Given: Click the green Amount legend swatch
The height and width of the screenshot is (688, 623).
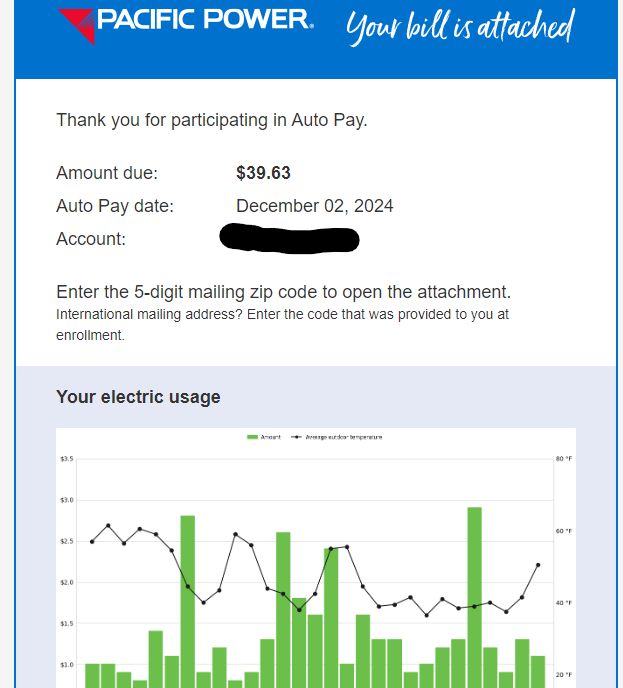Looking at the screenshot, I should (x=253, y=437).
